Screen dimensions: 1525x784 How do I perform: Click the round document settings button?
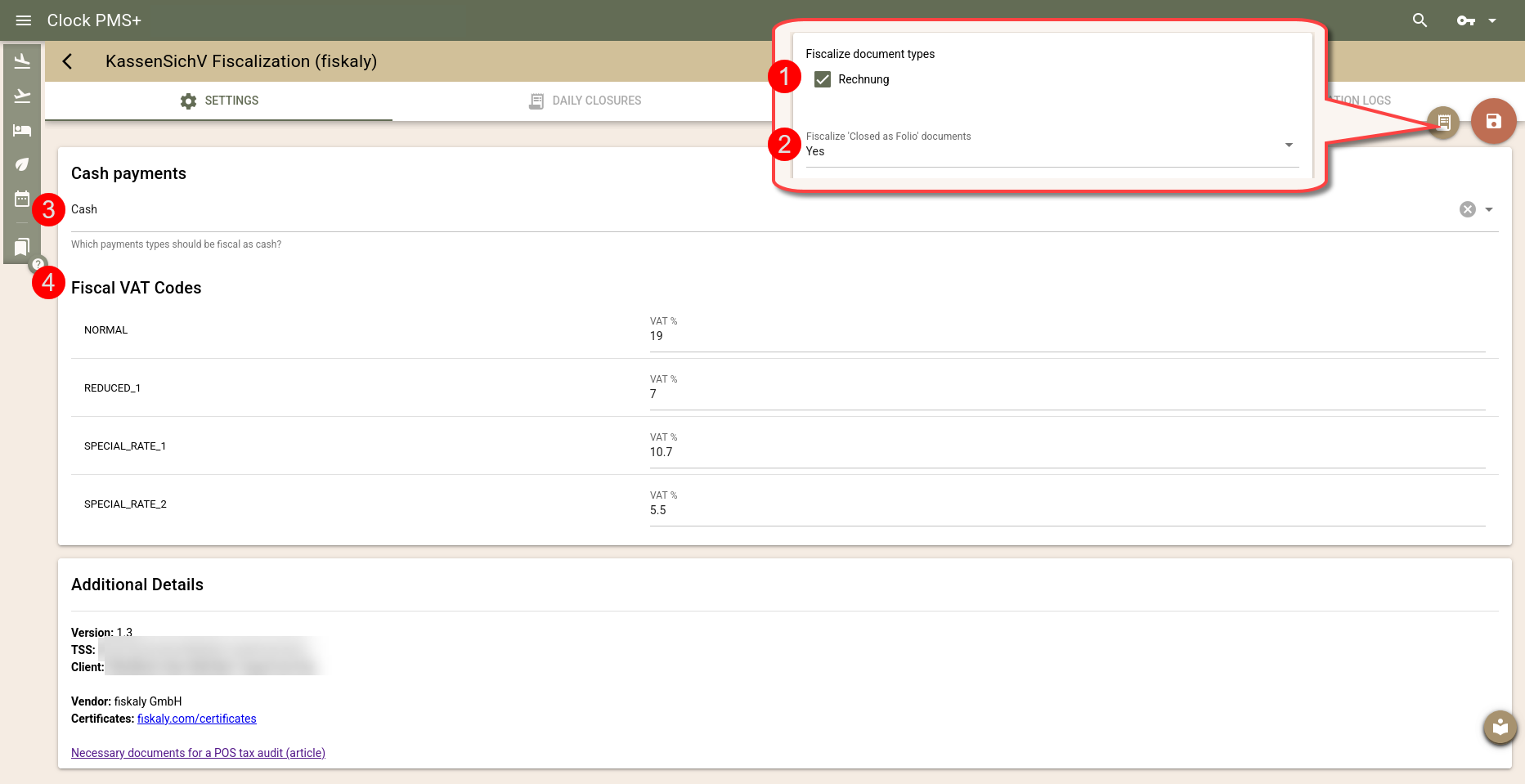[1443, 122]
